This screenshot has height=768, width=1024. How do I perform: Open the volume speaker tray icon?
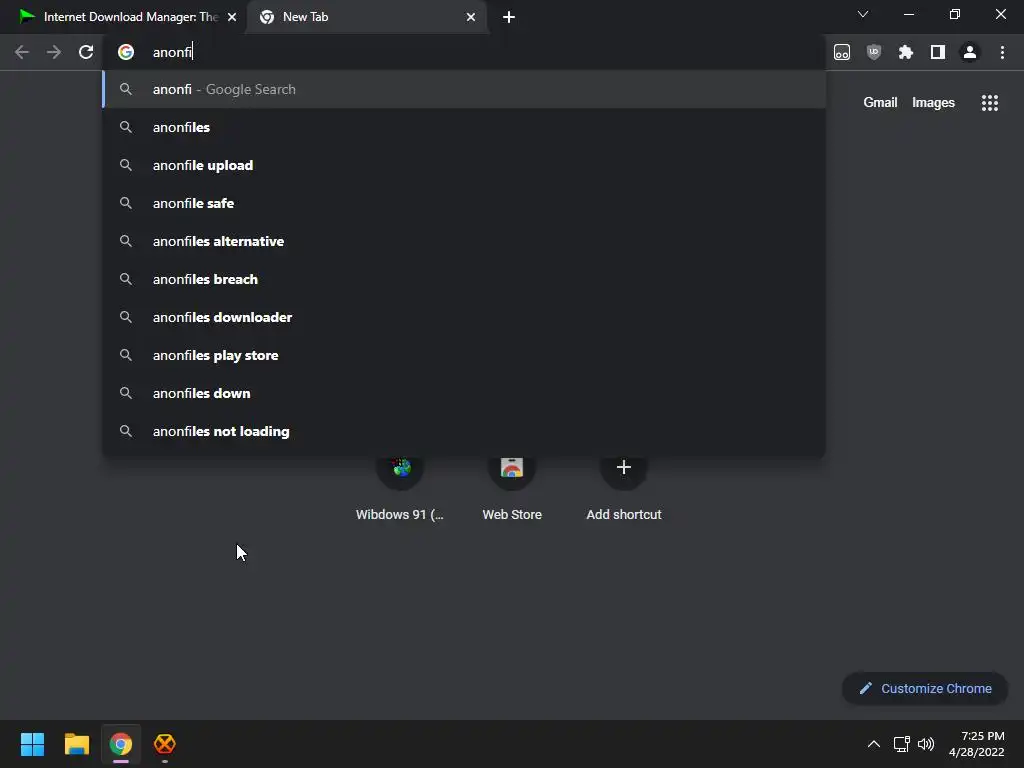tap(926, 744)
